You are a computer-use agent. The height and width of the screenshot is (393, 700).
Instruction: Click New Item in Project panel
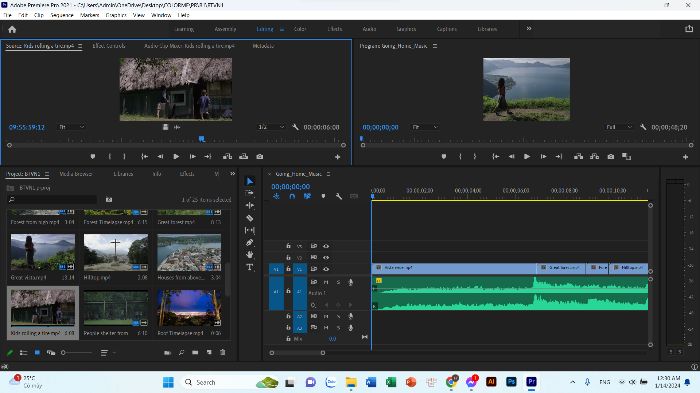point(209,353)
